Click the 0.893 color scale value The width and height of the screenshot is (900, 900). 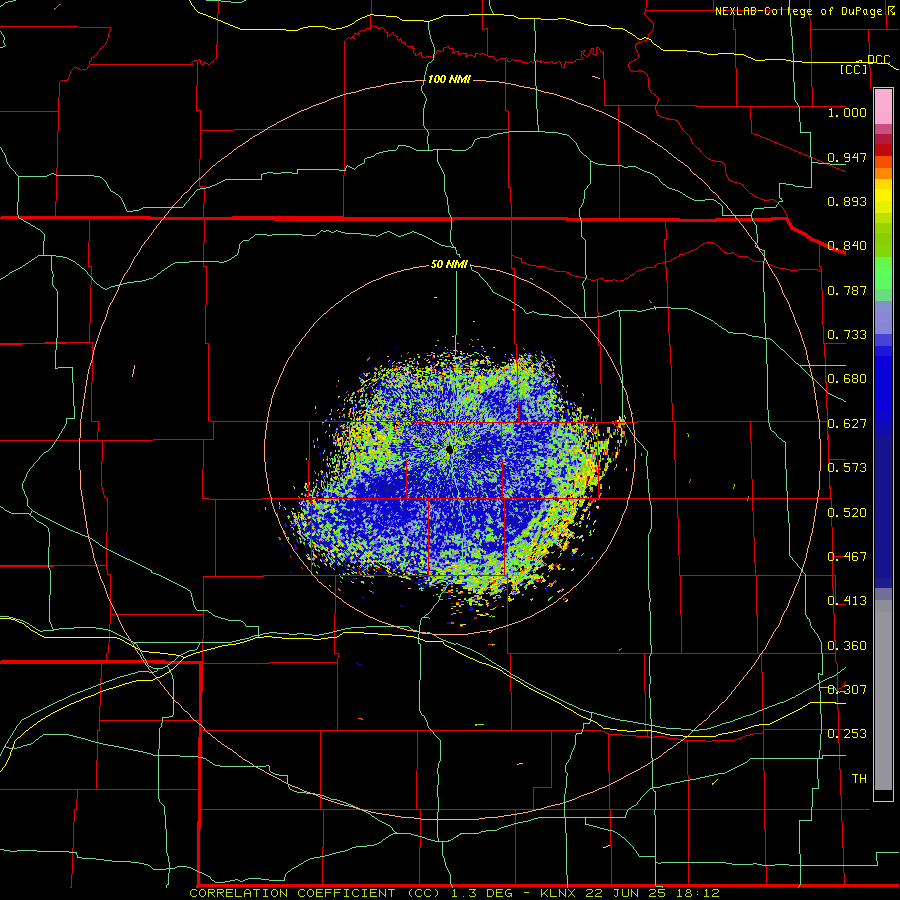(847, 201)
